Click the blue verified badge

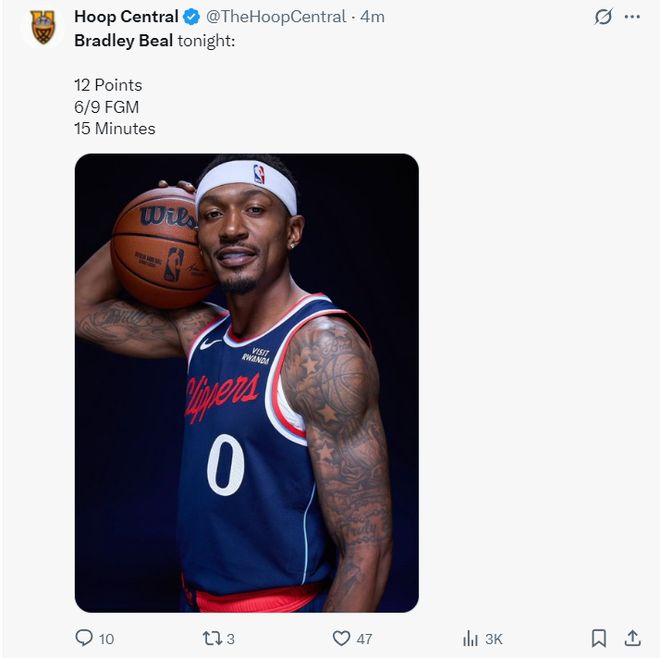tap(191, 17)
